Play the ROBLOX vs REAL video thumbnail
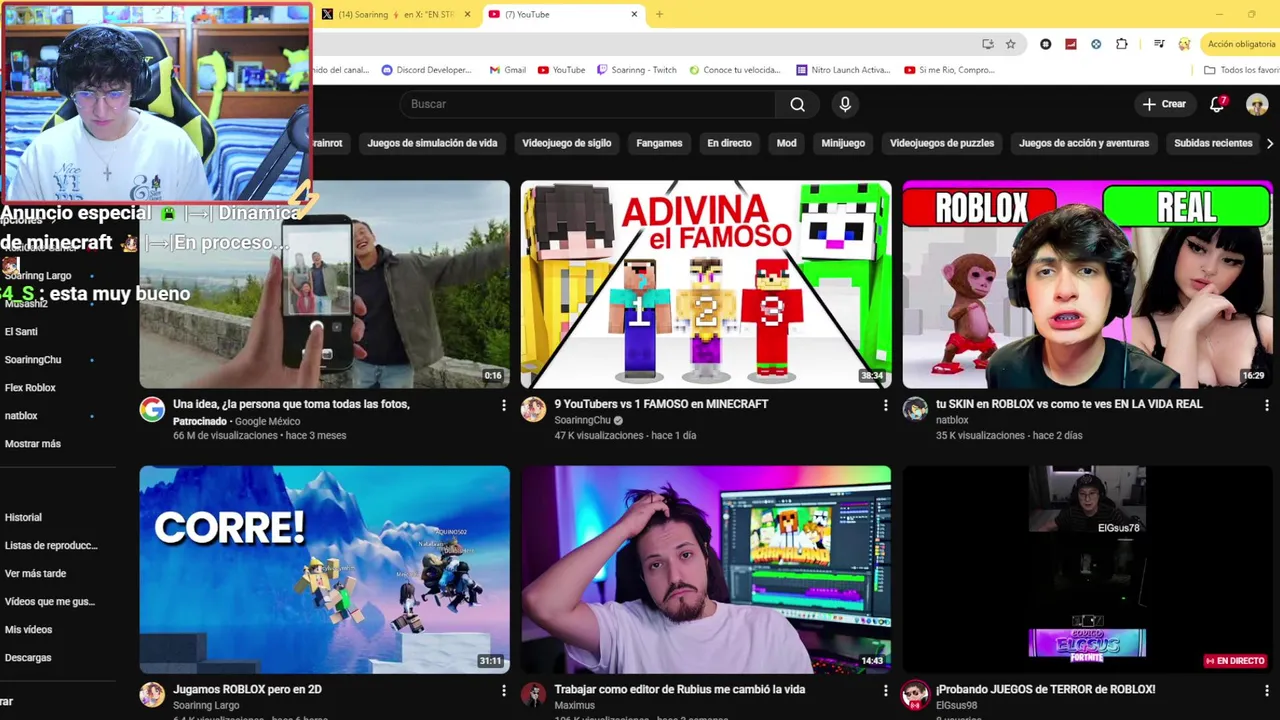 click(1087, 284)
